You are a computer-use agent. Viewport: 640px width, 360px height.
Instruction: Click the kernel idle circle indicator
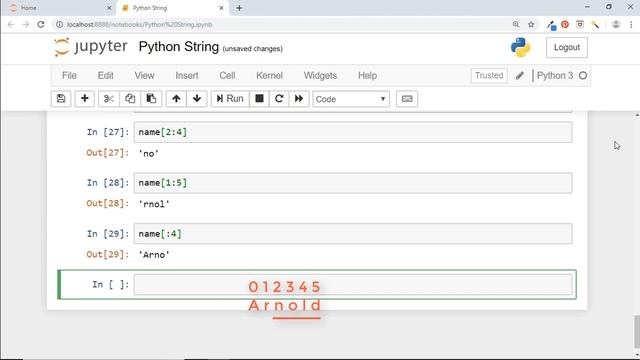583,76
